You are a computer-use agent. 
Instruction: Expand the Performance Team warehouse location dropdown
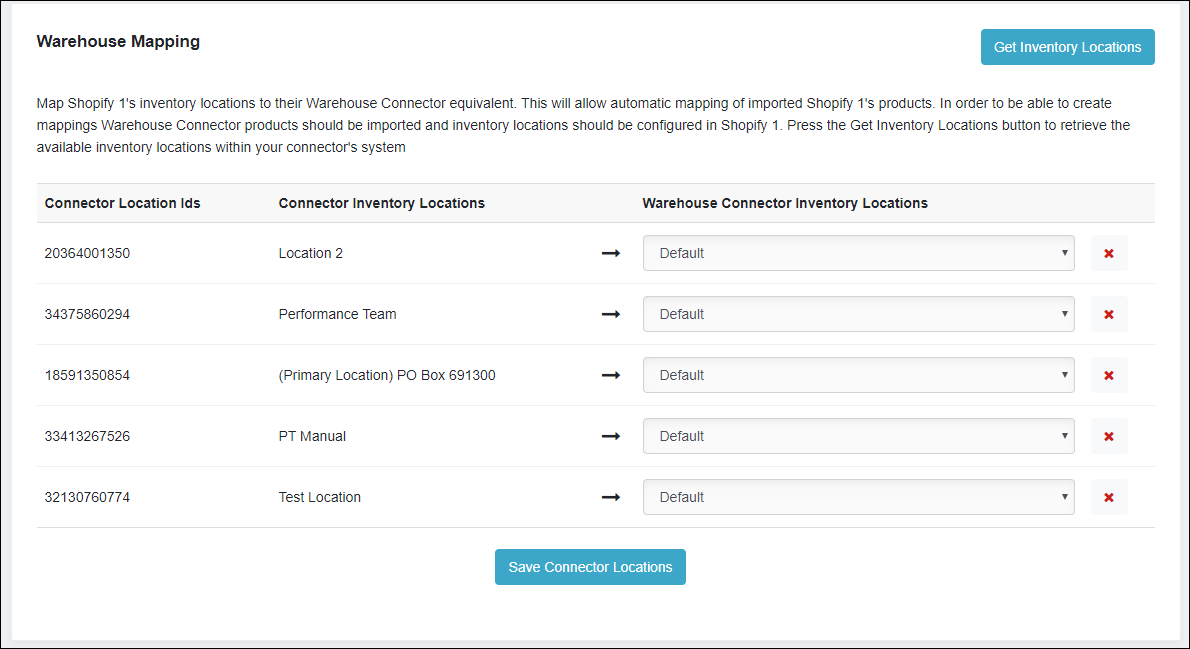coord(858,315)
